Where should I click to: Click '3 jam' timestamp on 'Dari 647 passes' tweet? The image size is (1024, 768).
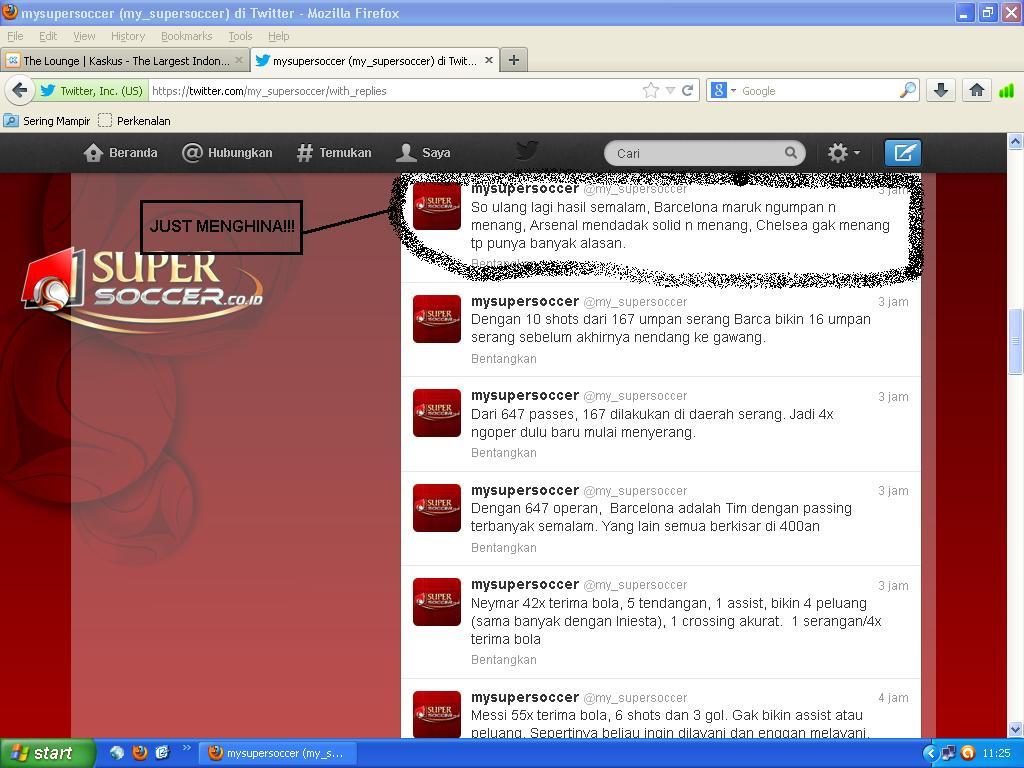pyautogui.click(x=893, y=396)
